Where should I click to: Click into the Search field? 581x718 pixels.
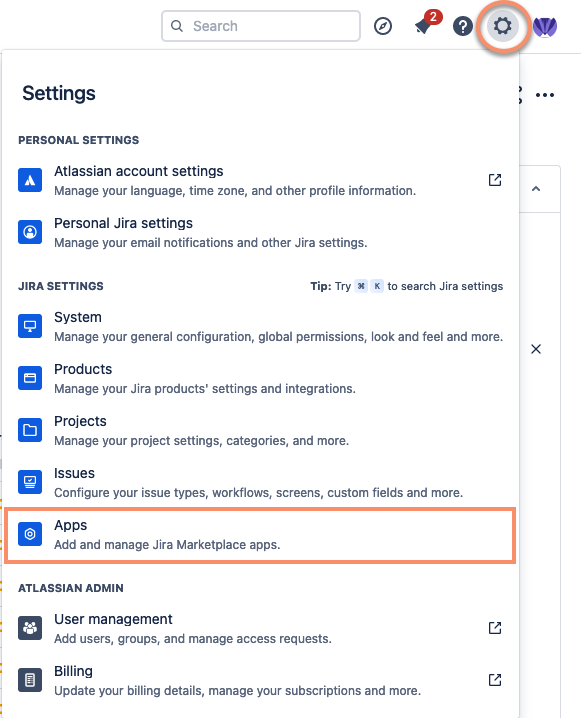click(x=261, y=26)
